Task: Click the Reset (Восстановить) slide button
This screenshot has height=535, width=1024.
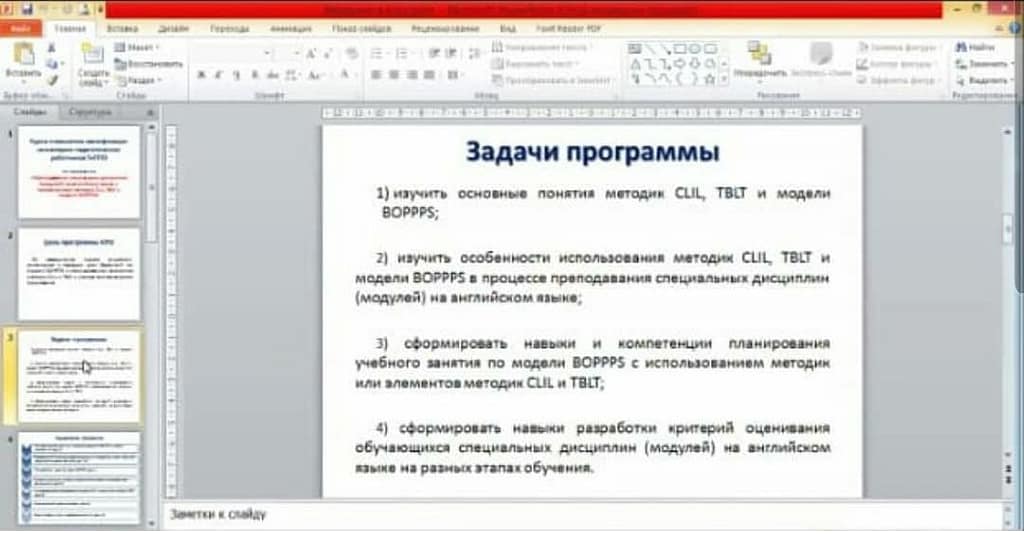Action: [x=146, y=64]
